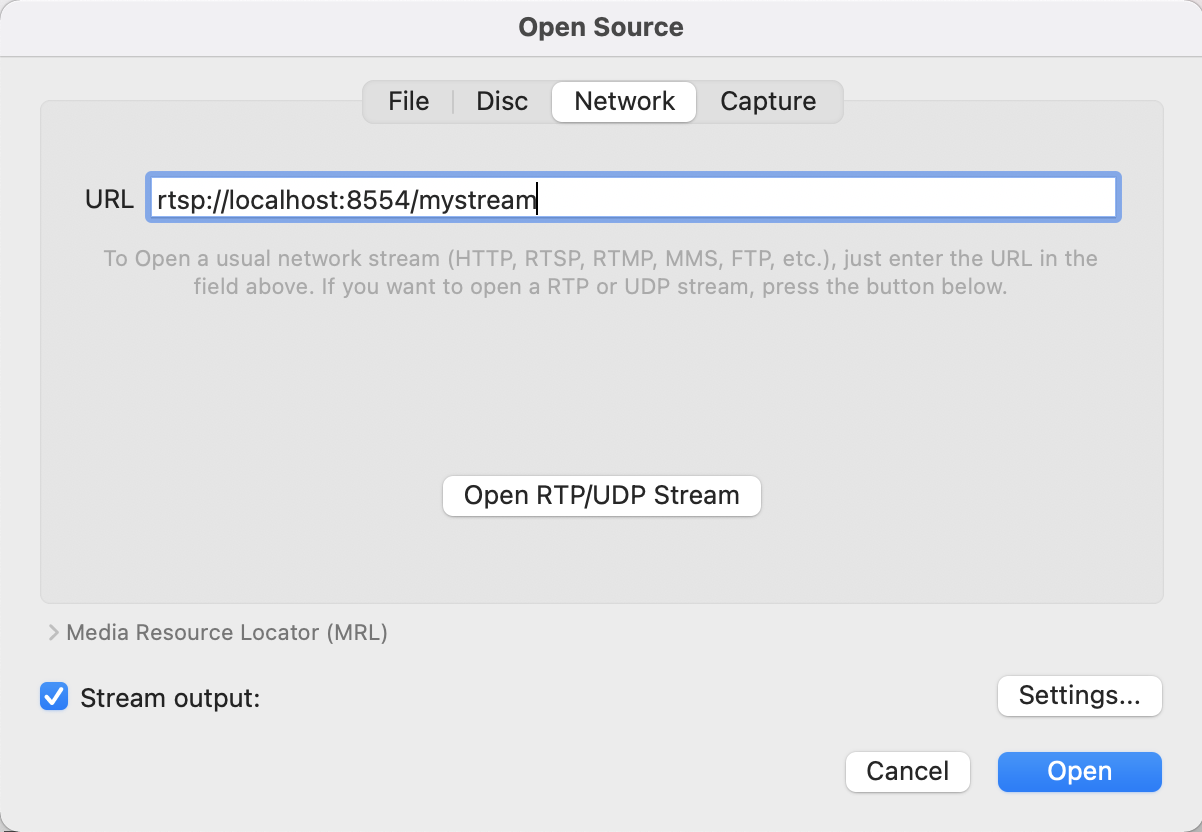Open the Disc tab
Viewport: 1202px width, 832px height.
[502, 102]
